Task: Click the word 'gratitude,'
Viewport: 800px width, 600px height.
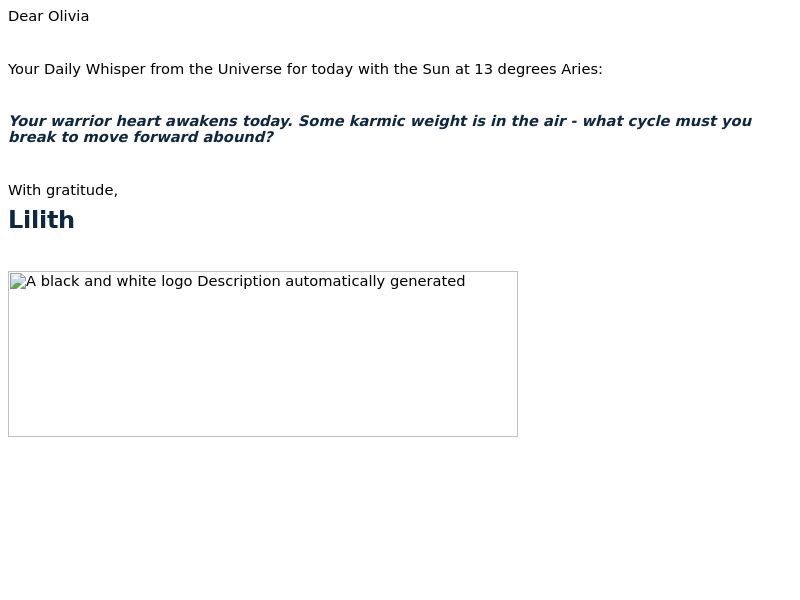Action: (x=82, y=190)
